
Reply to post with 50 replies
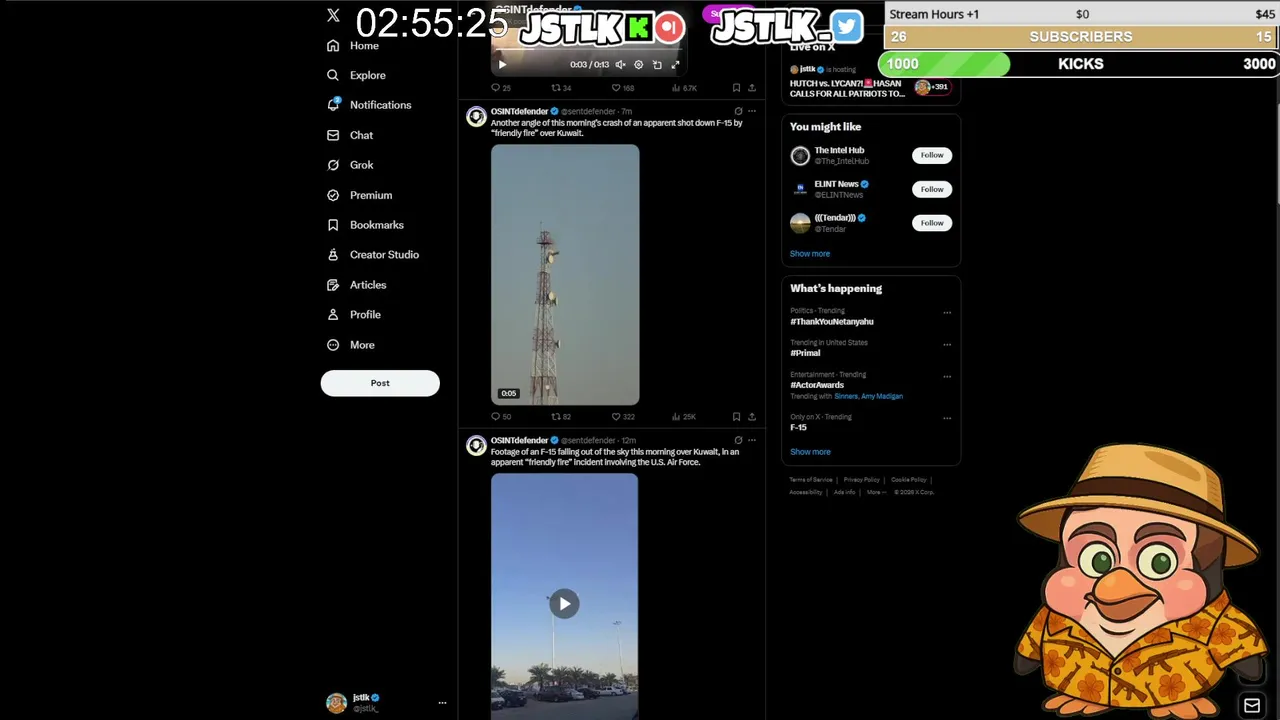(x=501, y=417)
